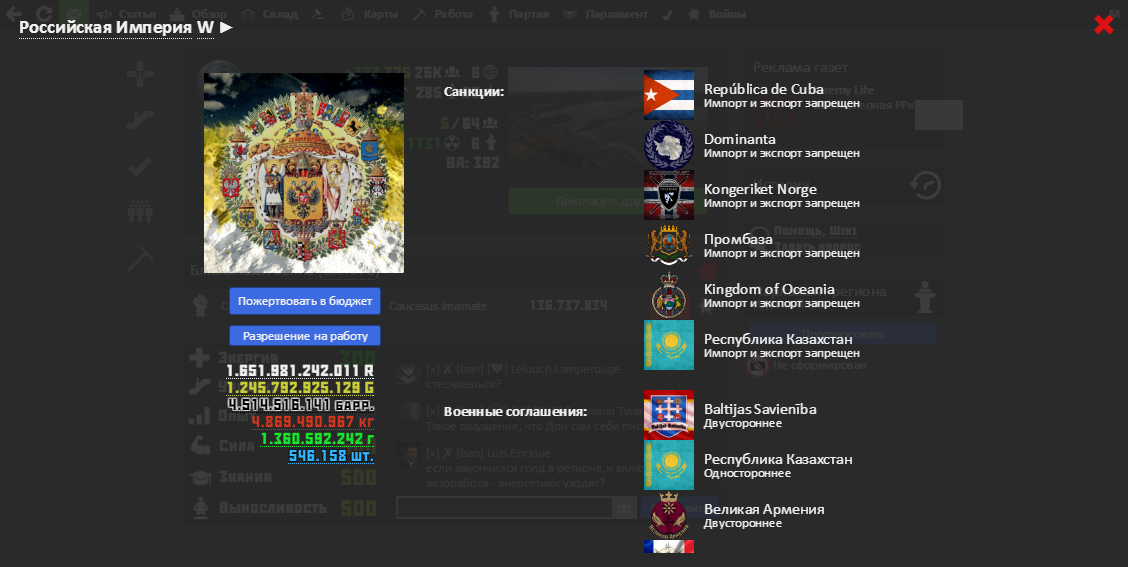The height and width of the screenshot is (567, 1128).
Task: Close the state info overlay with red X
Action: [1103, 25]
